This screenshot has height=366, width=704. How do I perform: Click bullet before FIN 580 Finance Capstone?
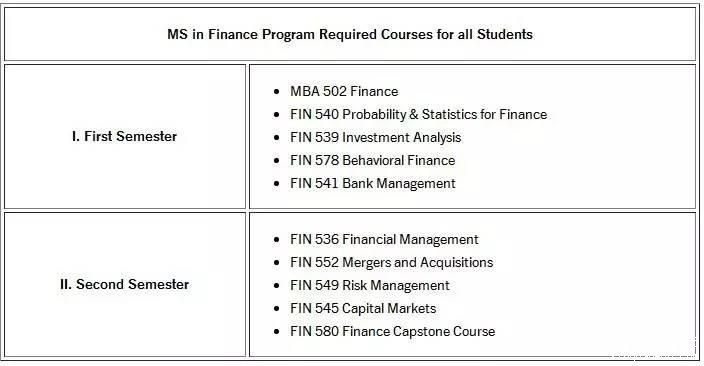[x=276, y=332]
